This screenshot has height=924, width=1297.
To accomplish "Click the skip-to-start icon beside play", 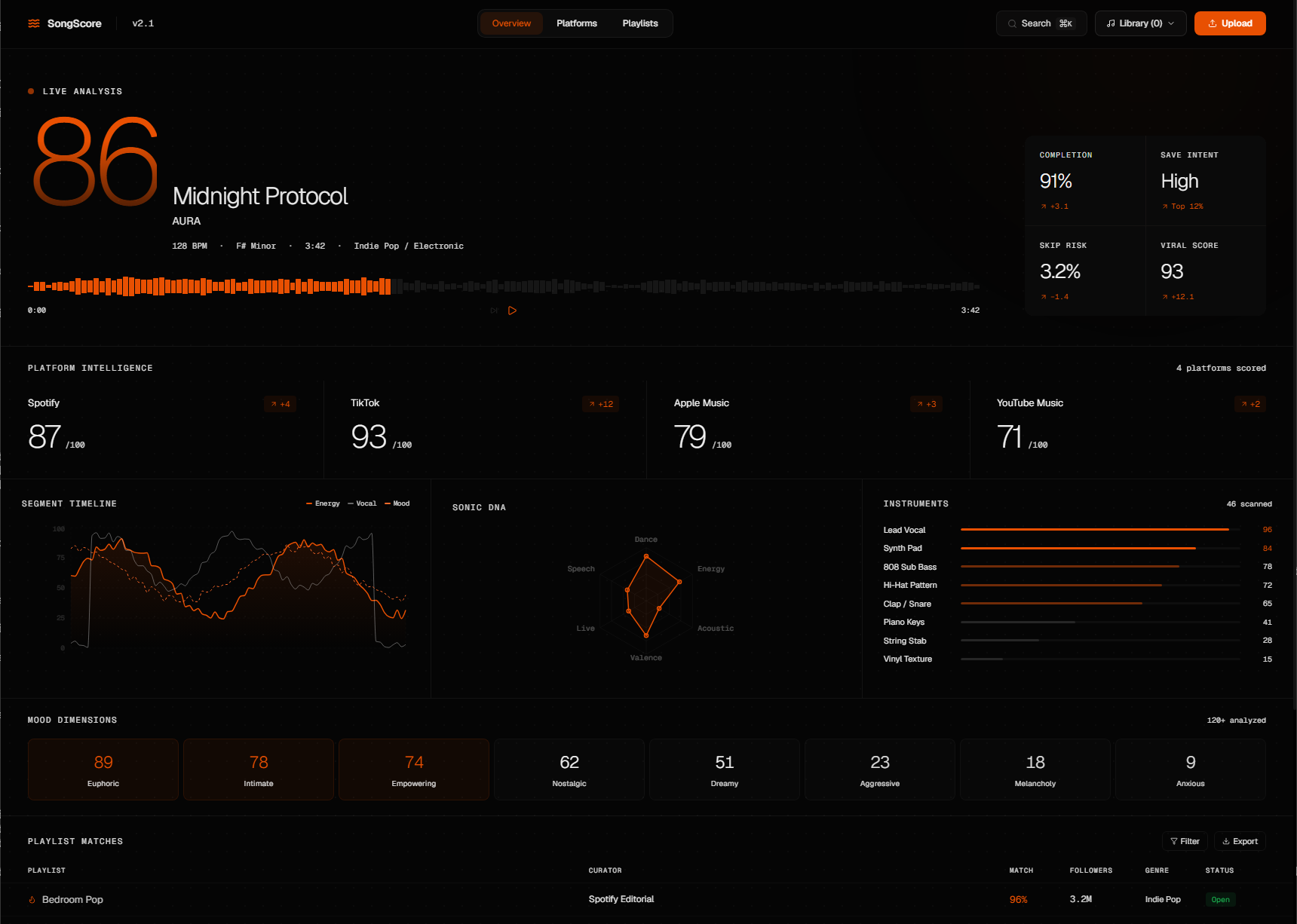I will (x=494, y=311).
